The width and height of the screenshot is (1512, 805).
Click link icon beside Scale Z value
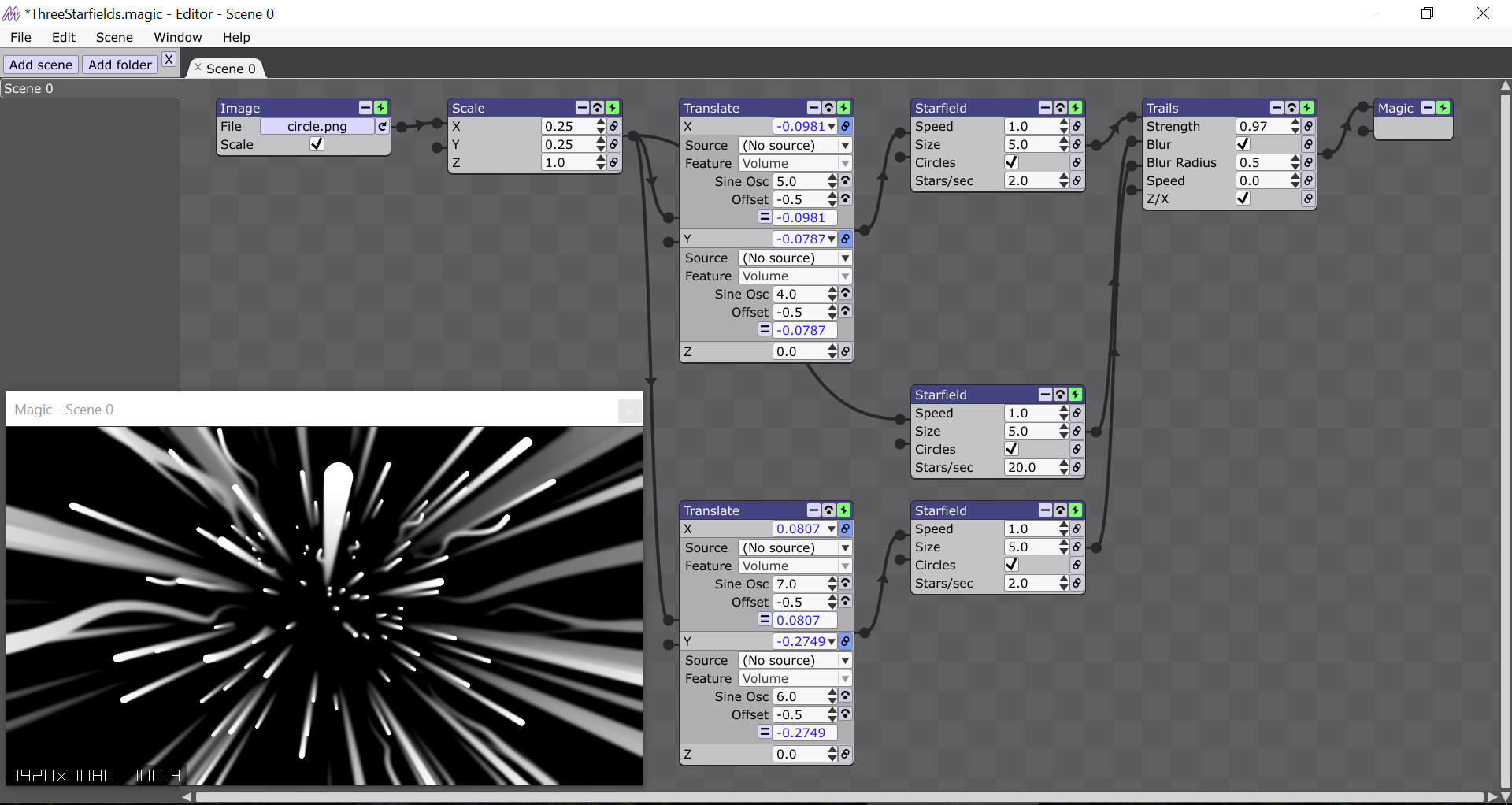click(x=613, y=162)
